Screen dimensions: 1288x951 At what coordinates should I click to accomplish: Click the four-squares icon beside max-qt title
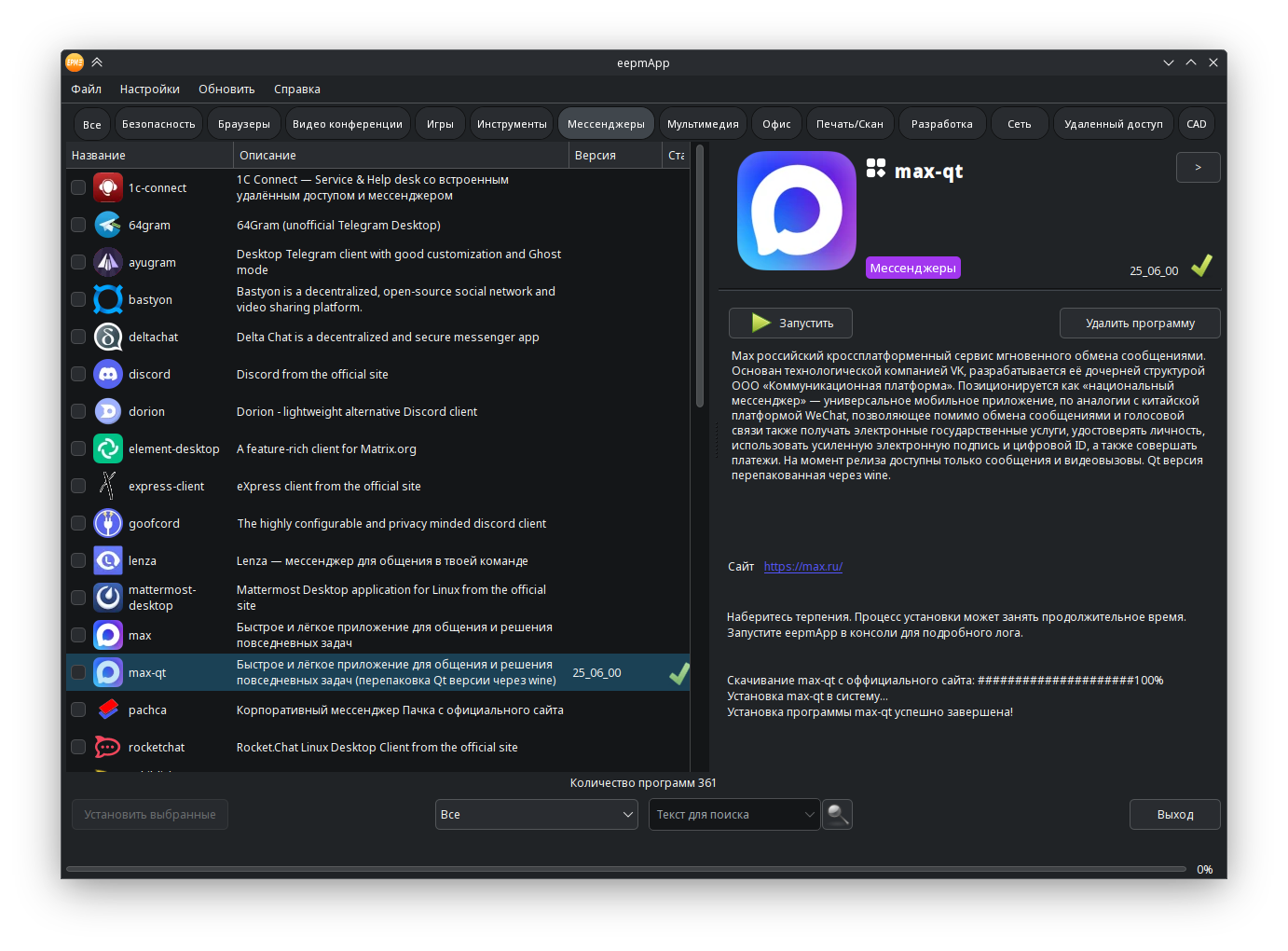click(876, 168)
